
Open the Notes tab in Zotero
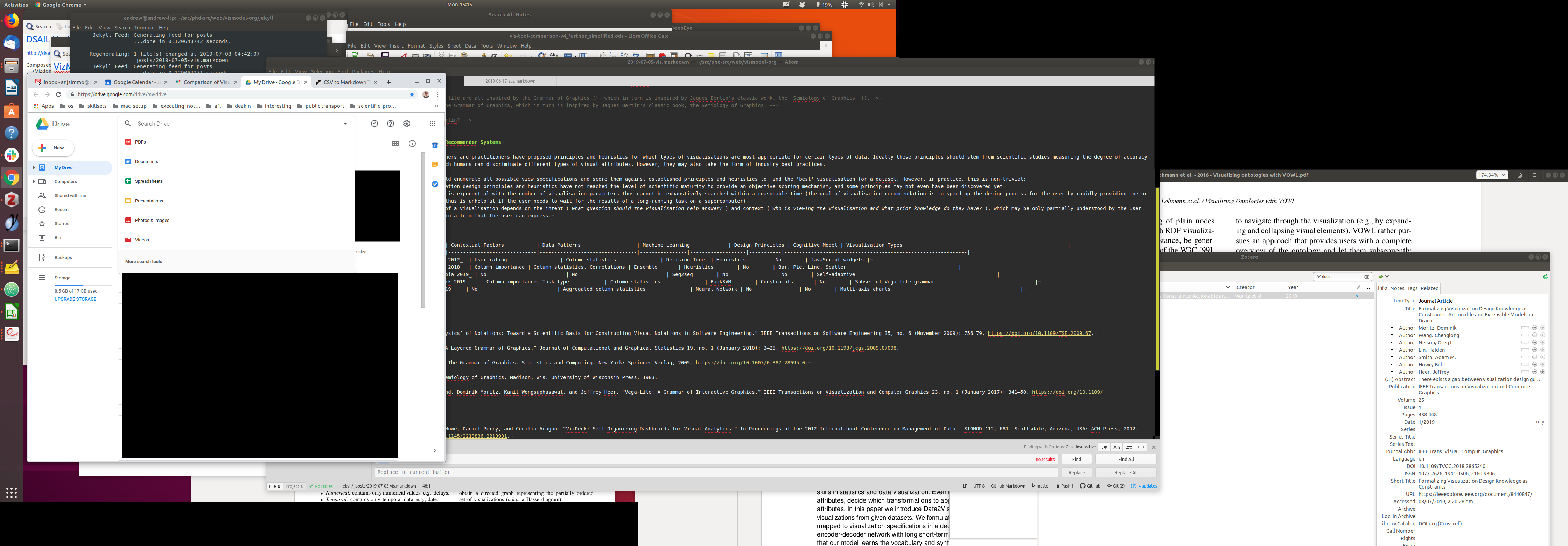(x=1397, y=288)
